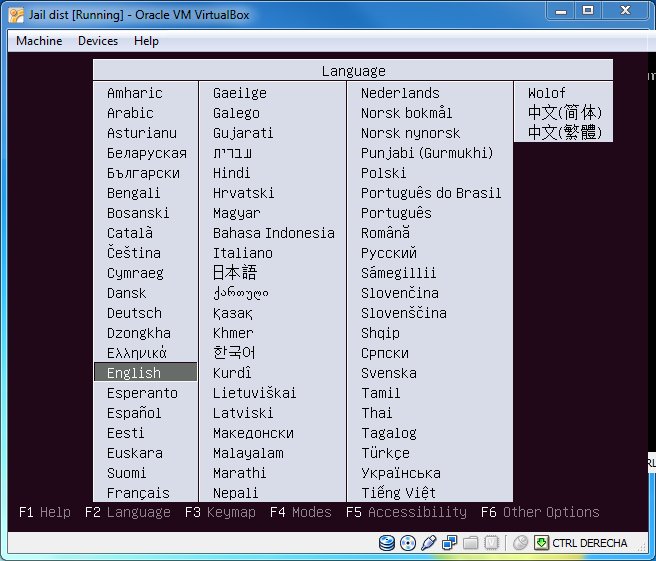This screenshot has height=561, width=656.
Task: Select Español from the language list
Action: (x=134, y=413)
